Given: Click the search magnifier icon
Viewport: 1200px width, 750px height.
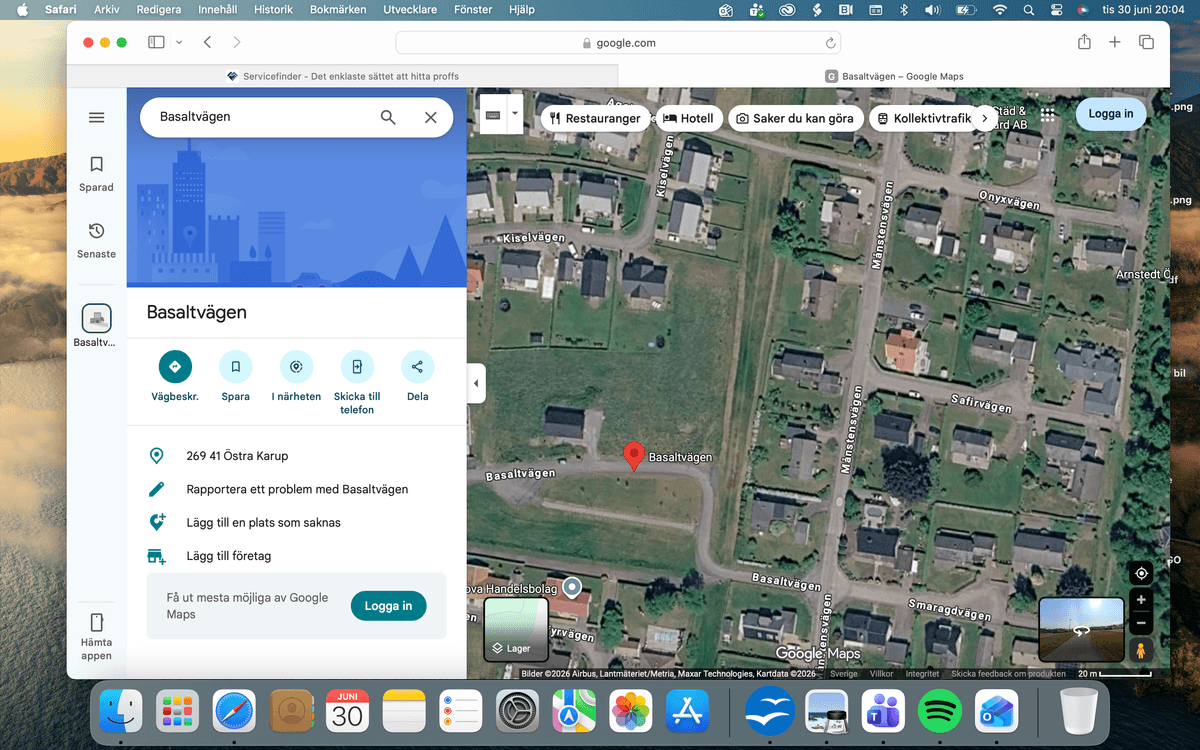Looking at the screenshot, I should tap(388, 117).
